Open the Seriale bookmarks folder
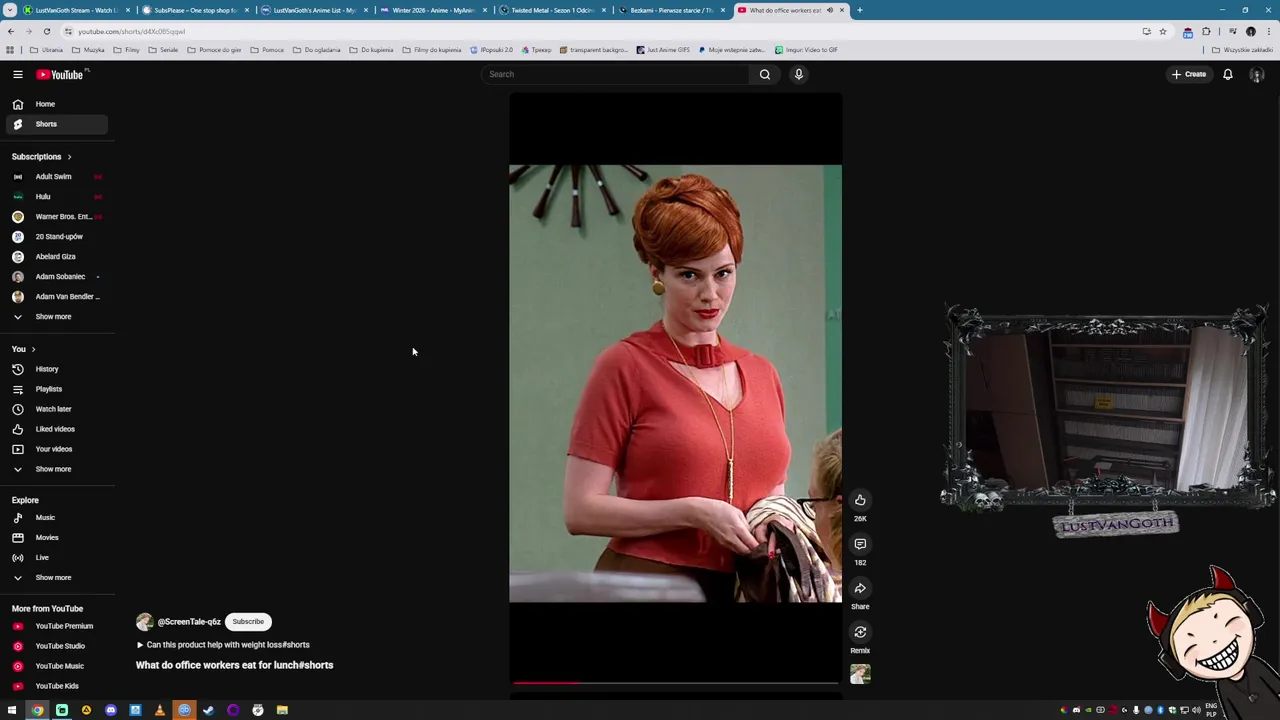The image size is (1280, 720). (x=163, y=50)
